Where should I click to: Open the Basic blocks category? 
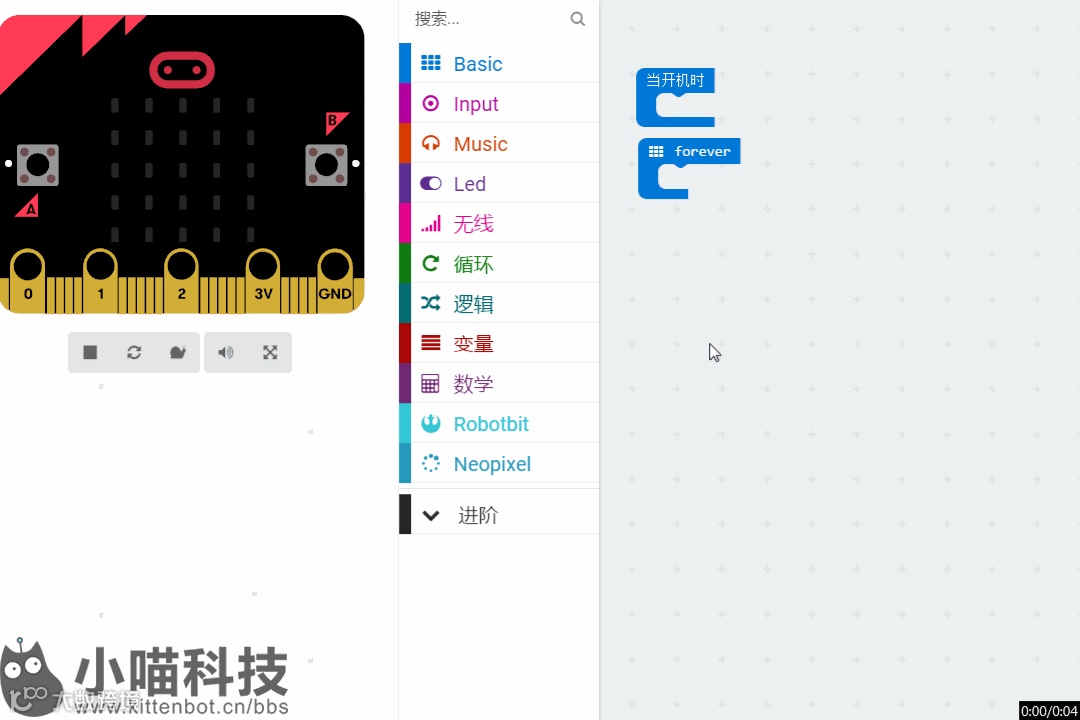(499, 63)
